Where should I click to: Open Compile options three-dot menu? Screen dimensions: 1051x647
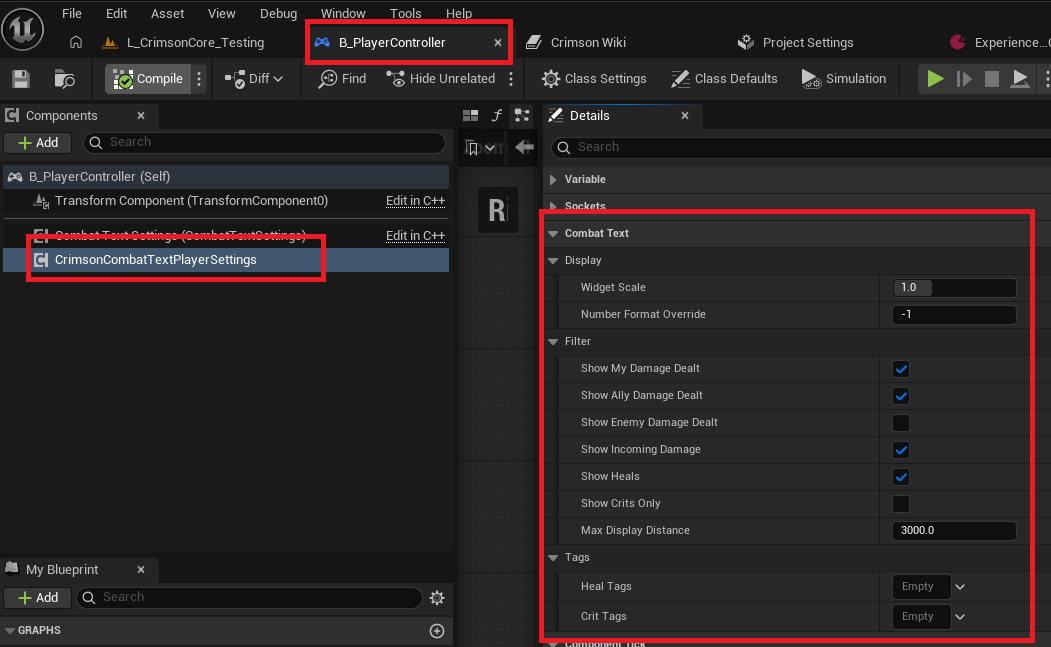(x=199, y=78)
